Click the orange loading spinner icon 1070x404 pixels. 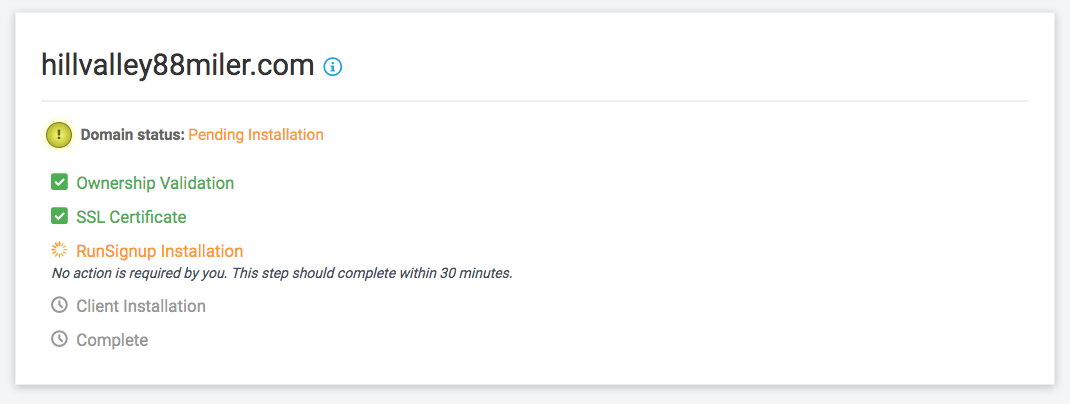tap(59, 250)
